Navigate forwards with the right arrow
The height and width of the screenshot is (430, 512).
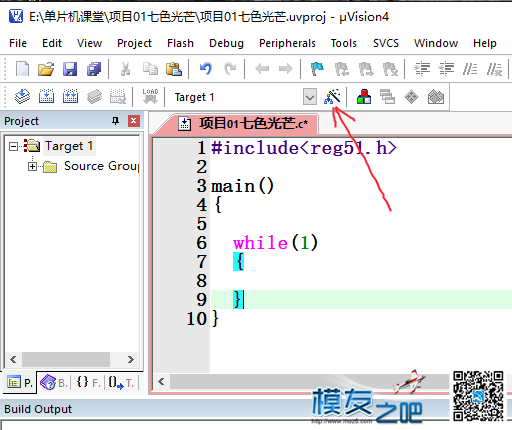[286, 69]
